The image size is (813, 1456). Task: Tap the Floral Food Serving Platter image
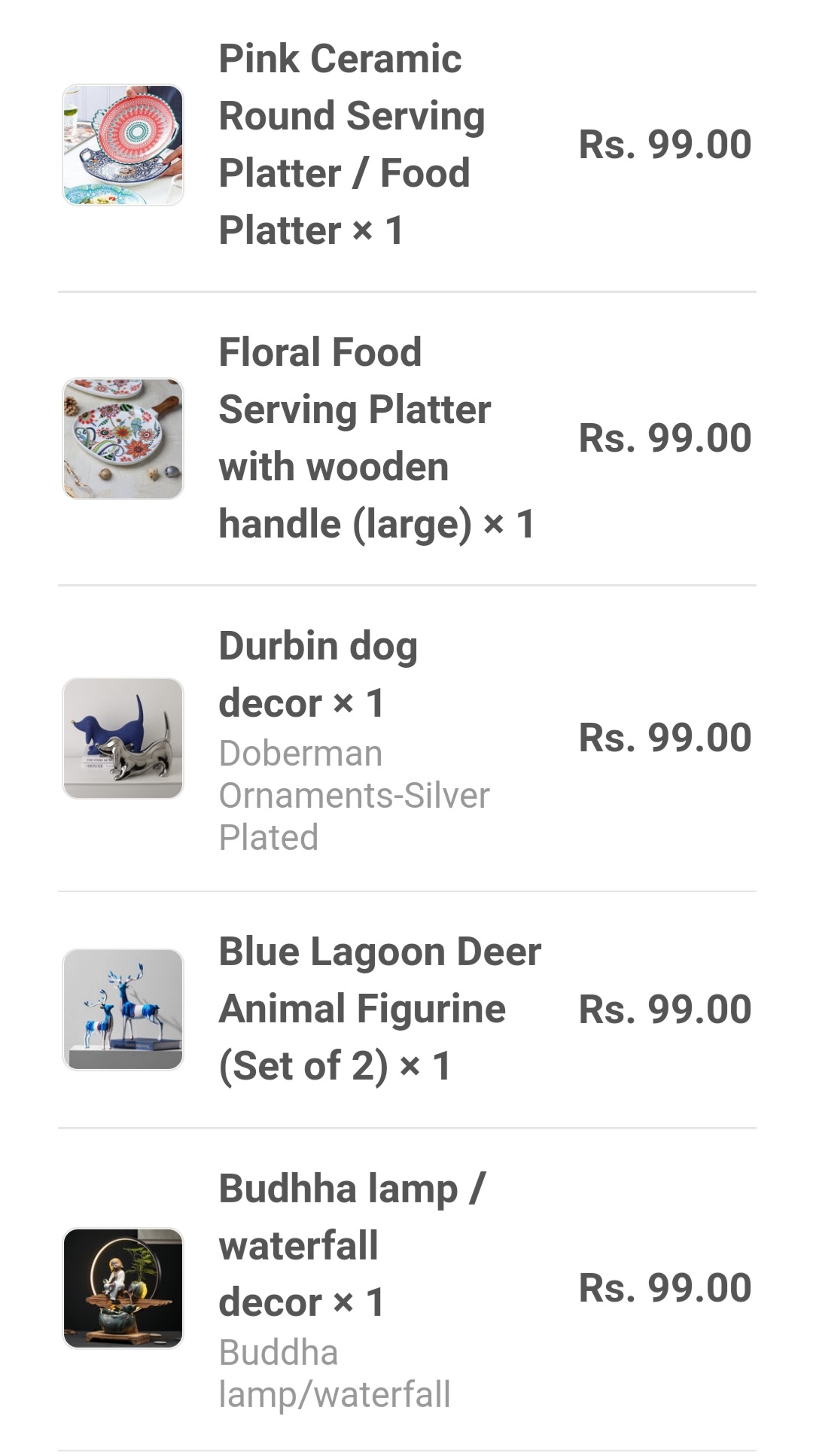123,438
